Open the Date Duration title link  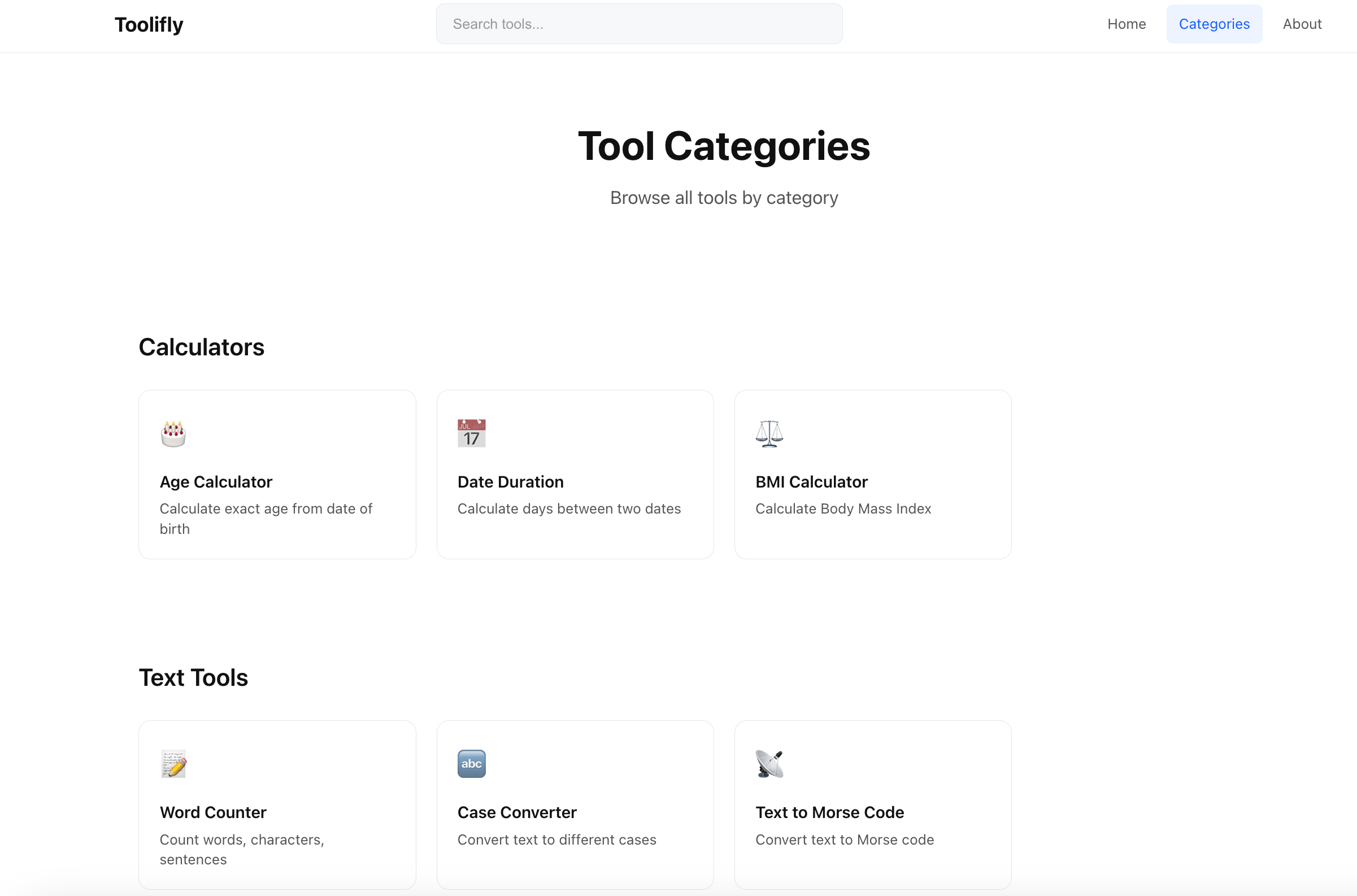[x=510, y=482]
